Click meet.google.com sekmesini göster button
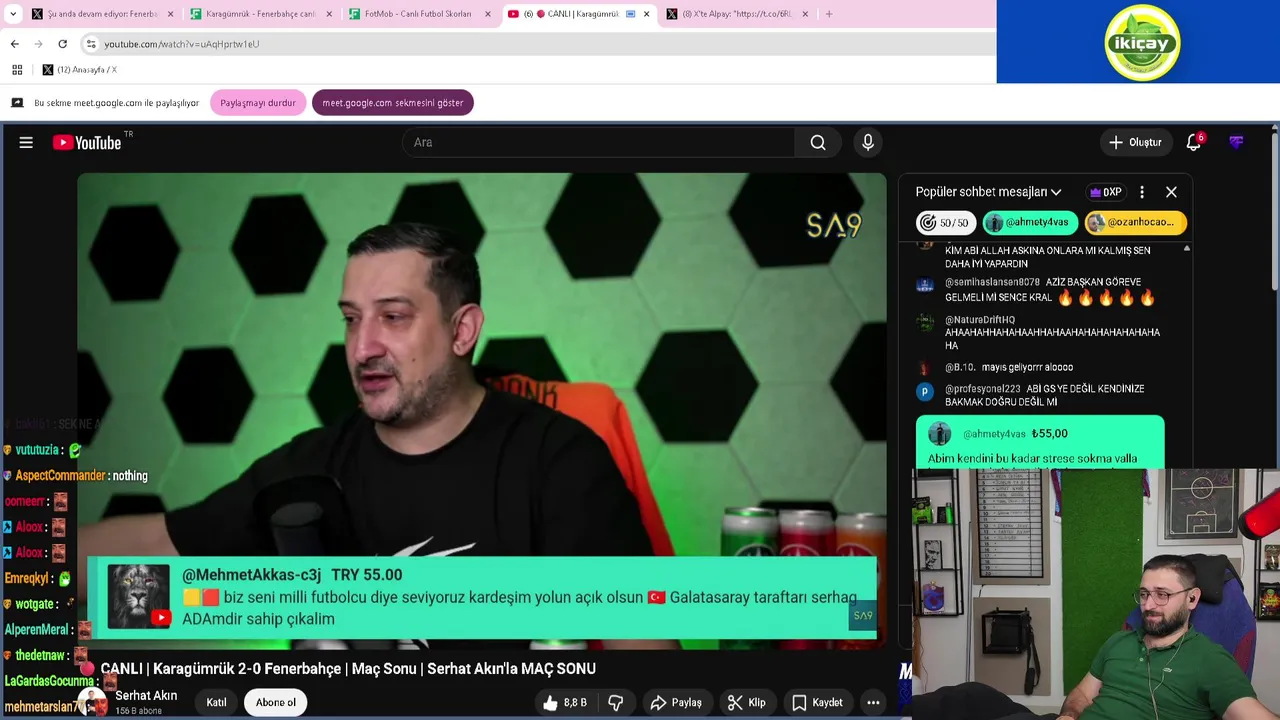This screenshot has width=1280, height=720. [392, 103]
